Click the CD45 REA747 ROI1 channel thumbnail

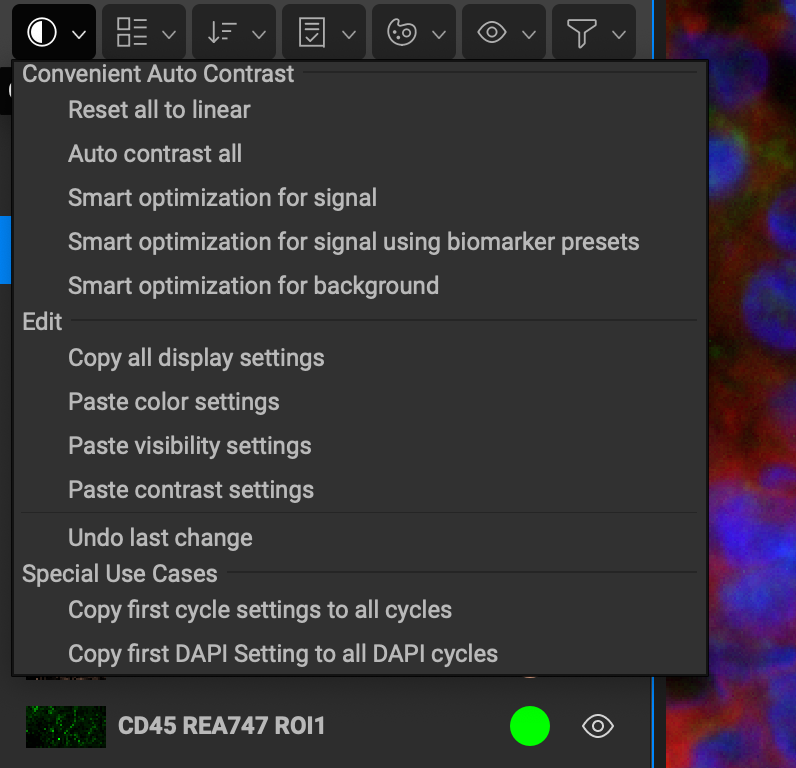click(66, 726)
